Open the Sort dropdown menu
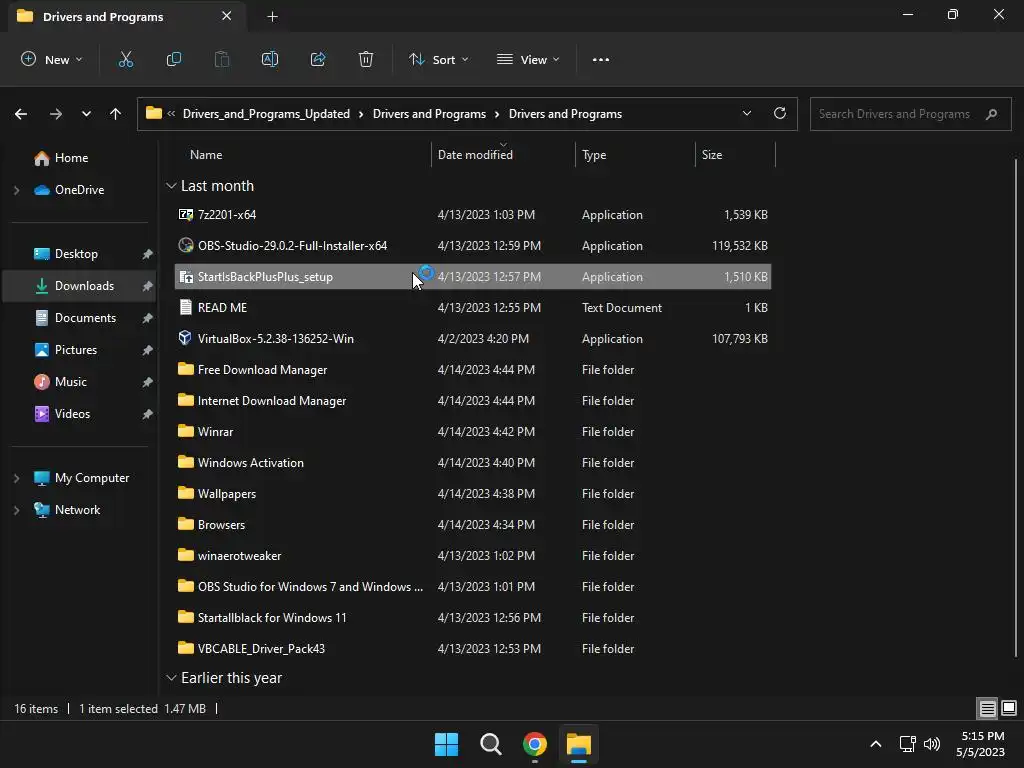Image resolution: width=1024 pixels, height=768 pixels. click(x=438, y=59)
